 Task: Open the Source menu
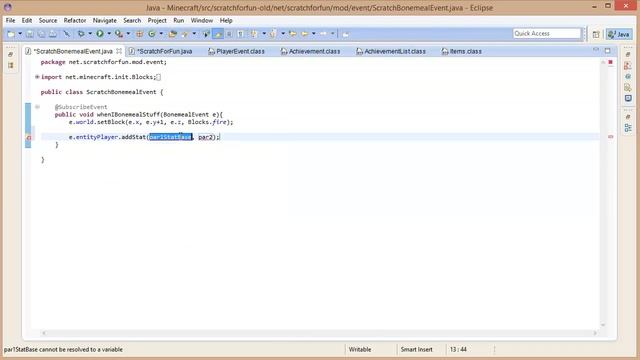48,20
